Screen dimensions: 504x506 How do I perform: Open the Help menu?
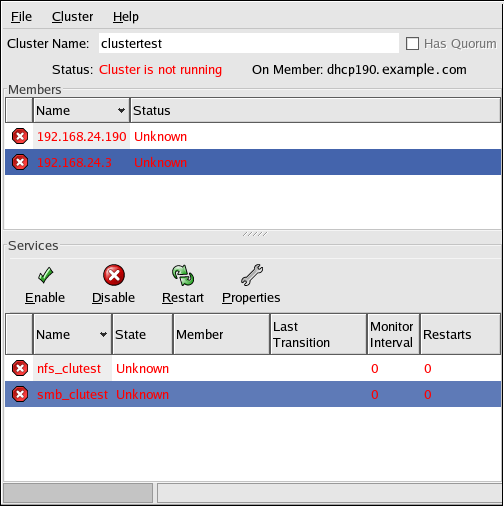pos(126,17)
